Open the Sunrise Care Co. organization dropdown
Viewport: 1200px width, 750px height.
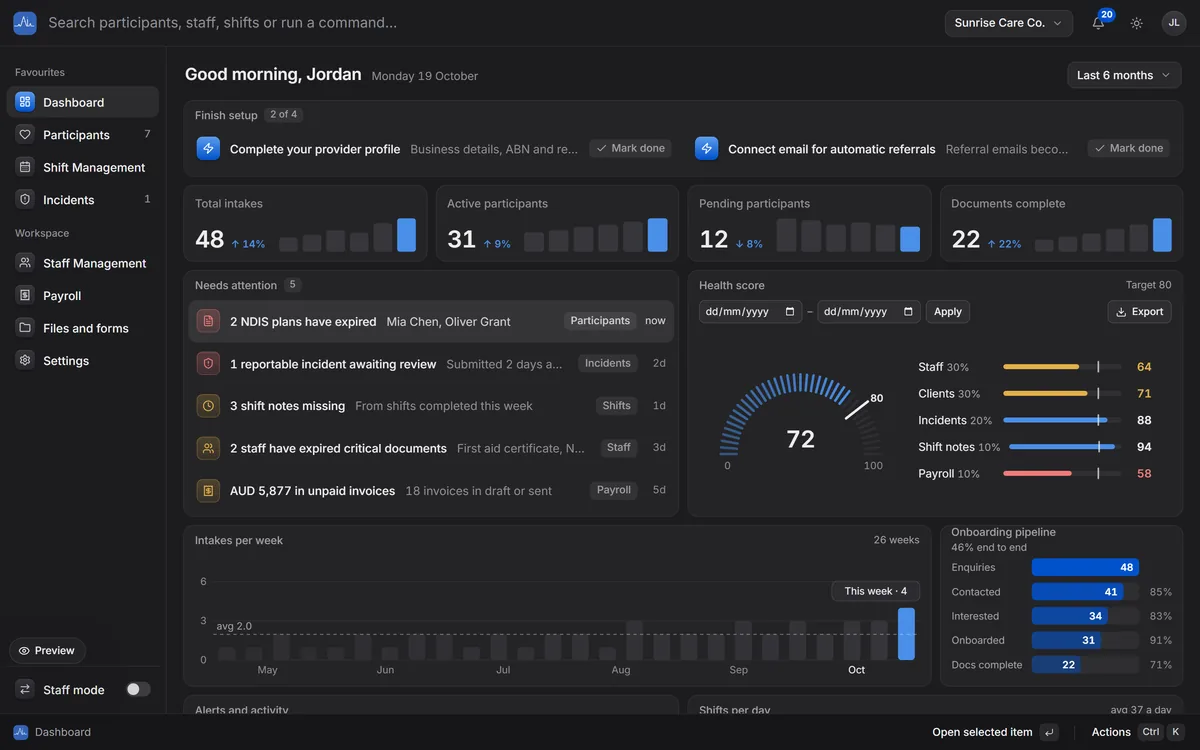1009,23
